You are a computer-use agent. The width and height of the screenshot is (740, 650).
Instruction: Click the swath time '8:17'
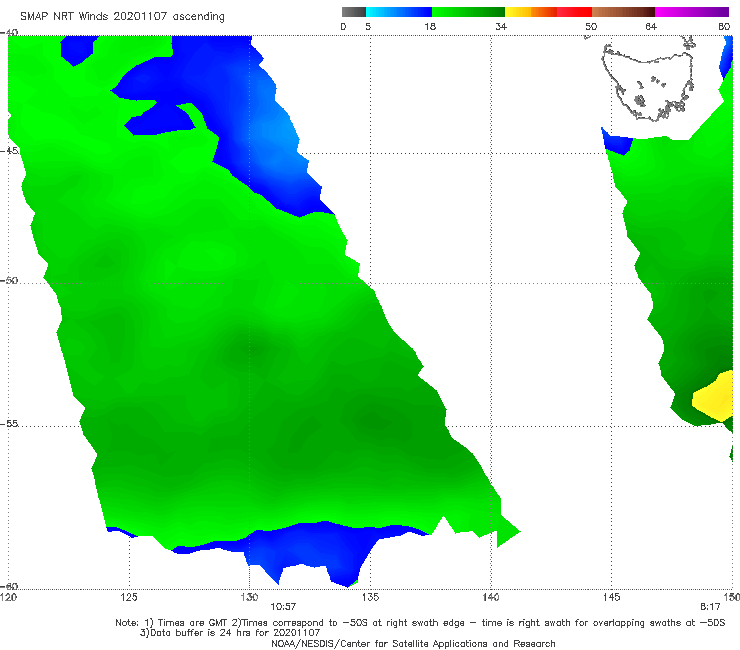[710, 607]
